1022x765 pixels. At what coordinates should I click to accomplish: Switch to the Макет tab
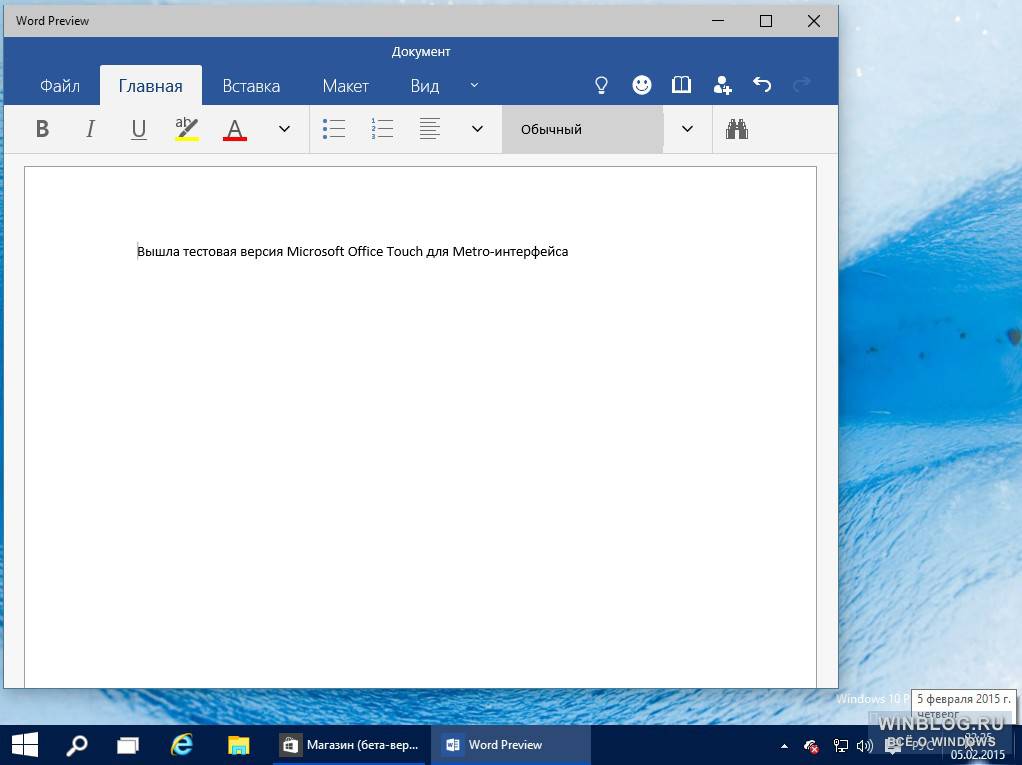[x=345, y=86]
